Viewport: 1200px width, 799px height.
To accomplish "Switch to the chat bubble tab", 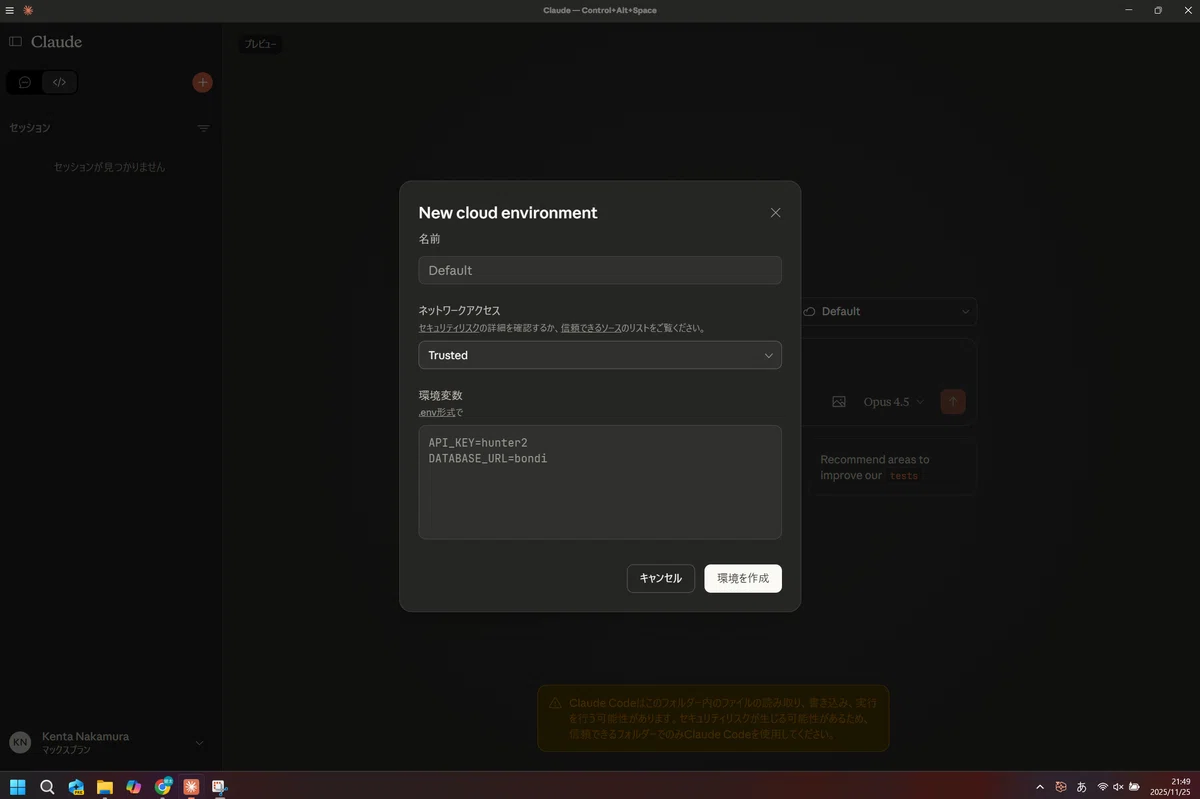I will click(25, 82).
